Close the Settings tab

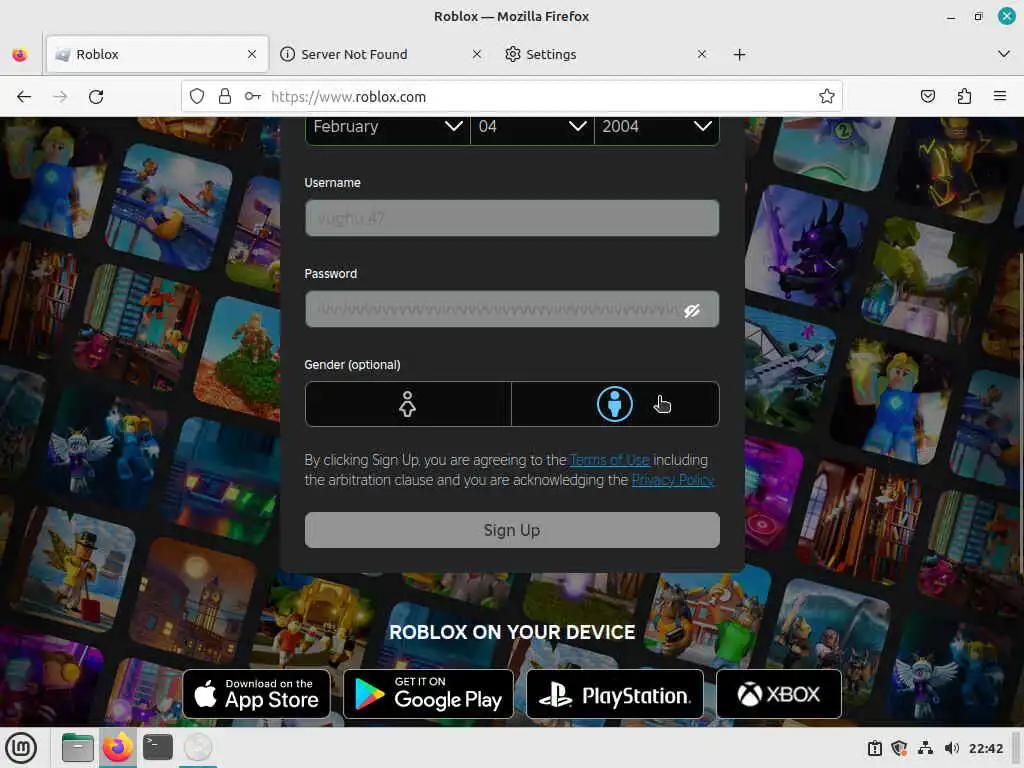click(x=701, y=54)
